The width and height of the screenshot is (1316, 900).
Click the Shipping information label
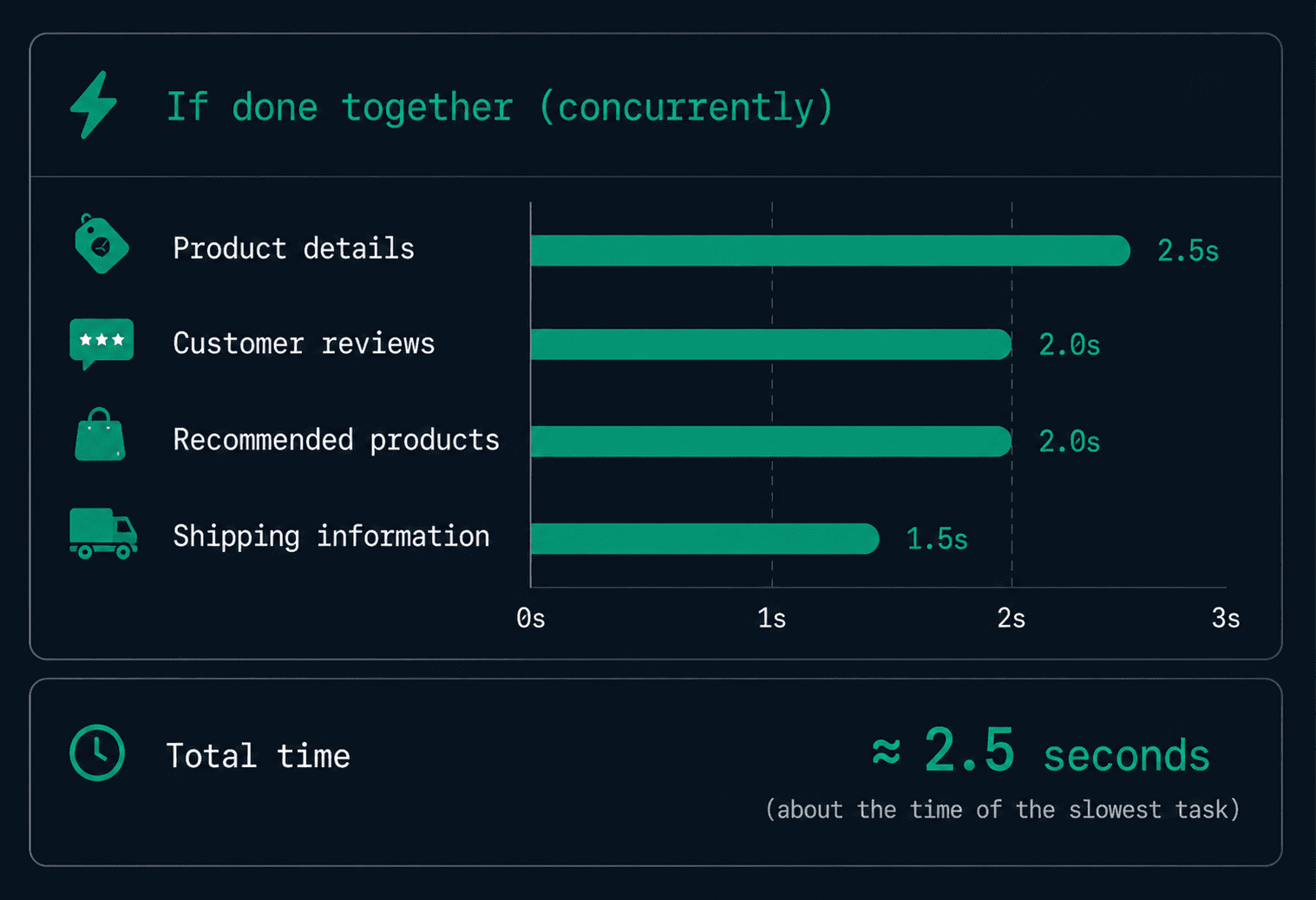click(331, 536)
